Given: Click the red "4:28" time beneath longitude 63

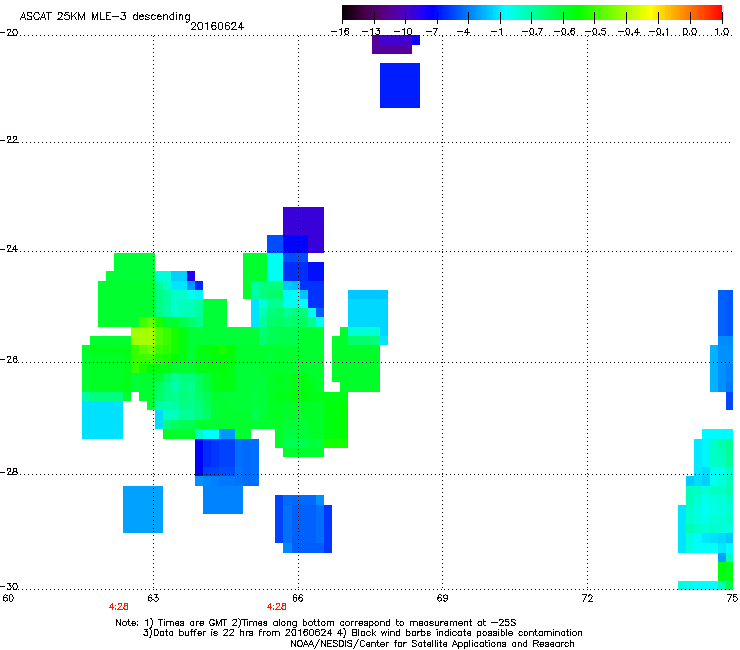Looking at the screenshot, I should pos(118,607).
